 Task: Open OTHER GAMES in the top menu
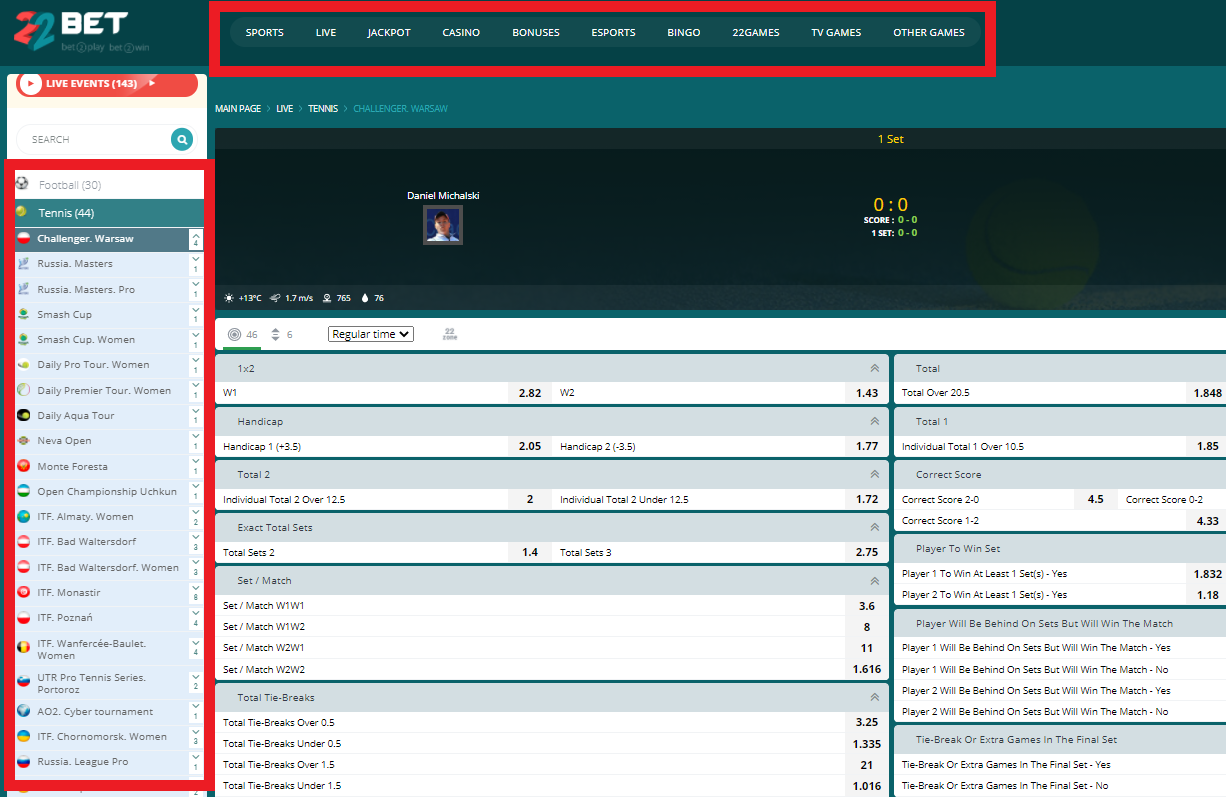click(929, 32)
